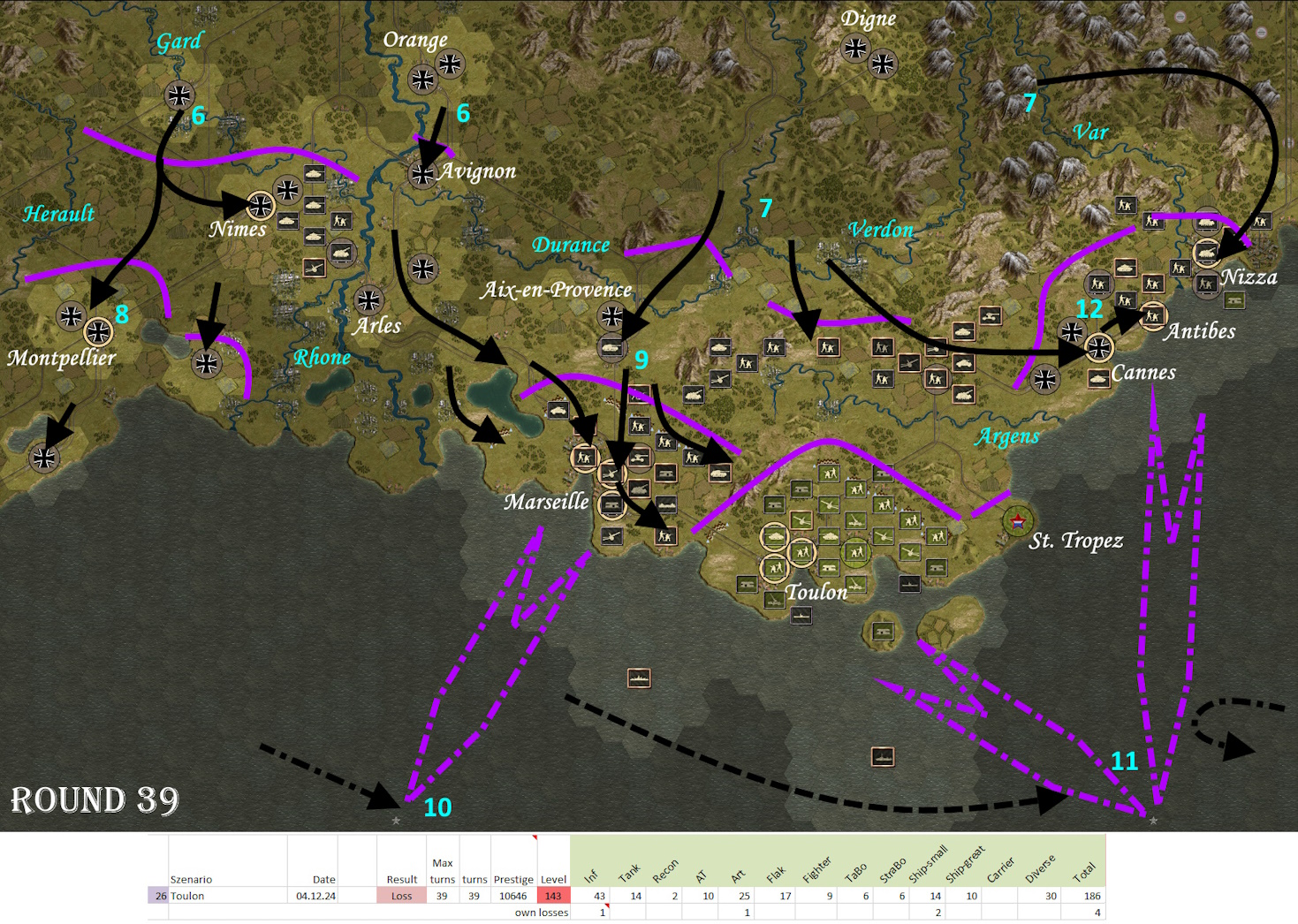Select the red Level cell 143

click(x=553, y=896)
